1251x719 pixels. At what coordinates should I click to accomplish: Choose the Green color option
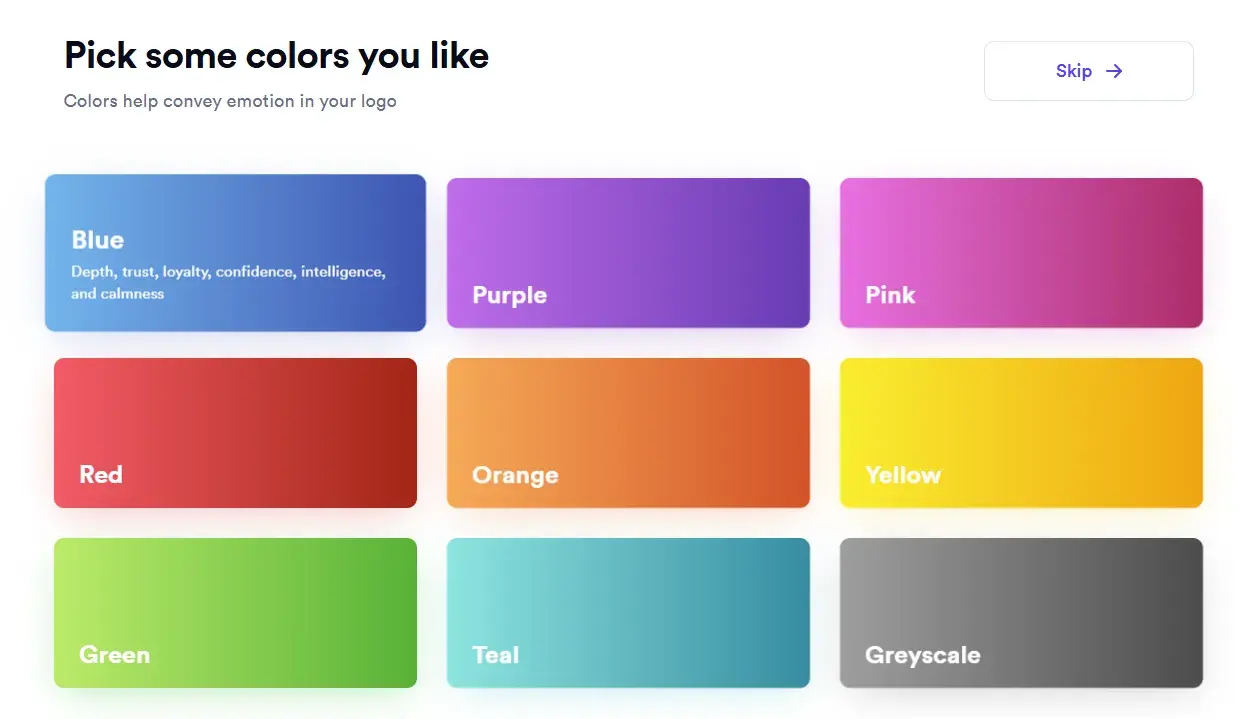(x=235, y=612)
